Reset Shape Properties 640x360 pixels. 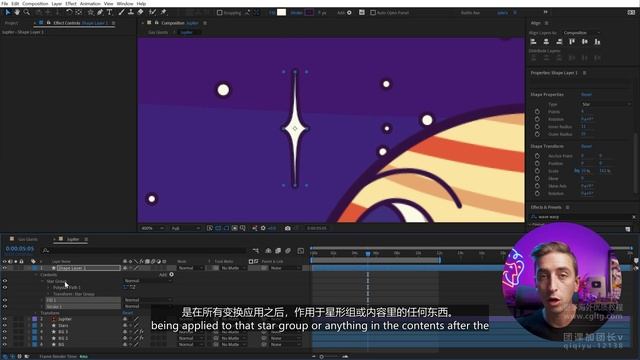click(x=586, y=94)
